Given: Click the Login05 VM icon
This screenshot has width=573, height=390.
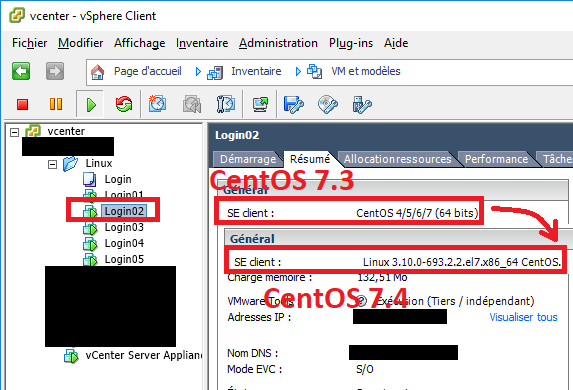Looking at the screenshot, I should click(x=90, y=260).
